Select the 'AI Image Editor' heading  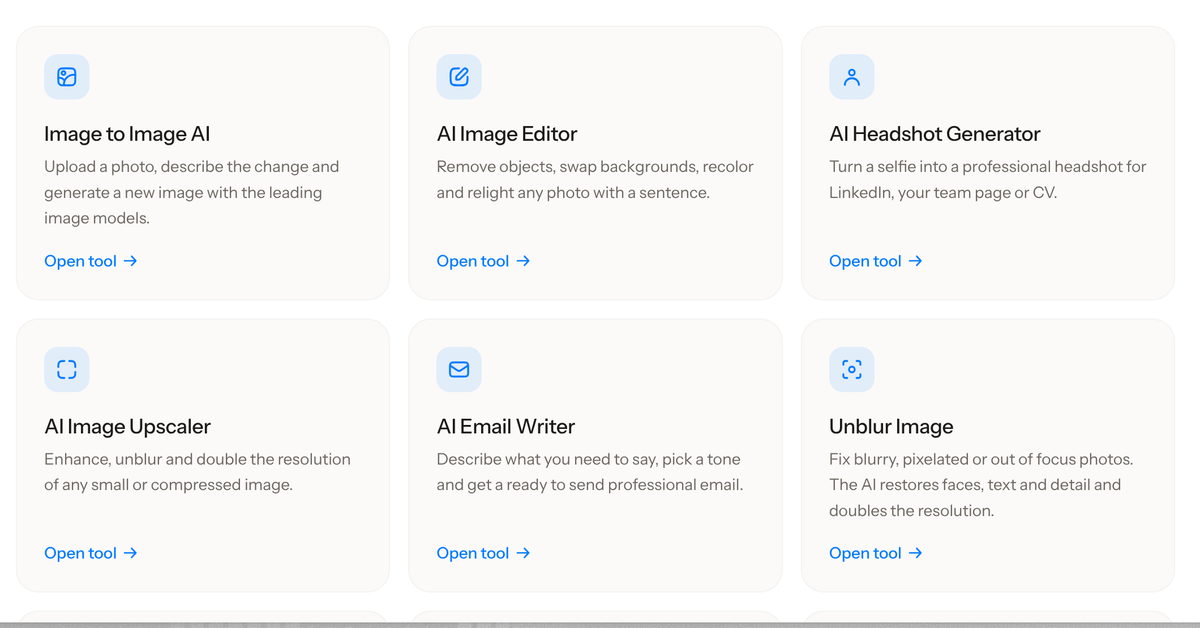507,134
